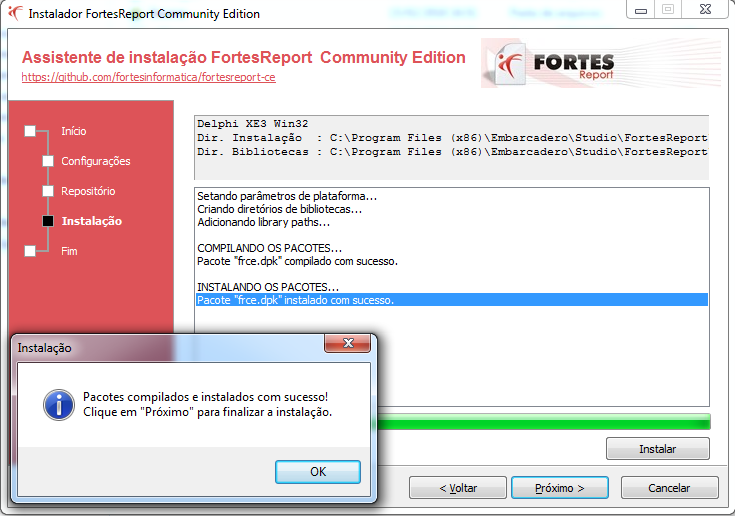This screenshot has height=516, width=735.
Task: Select the 'Criando diretórios de bibliotecas...' log line
Action: pyautogui.click(x=279, y=209)
